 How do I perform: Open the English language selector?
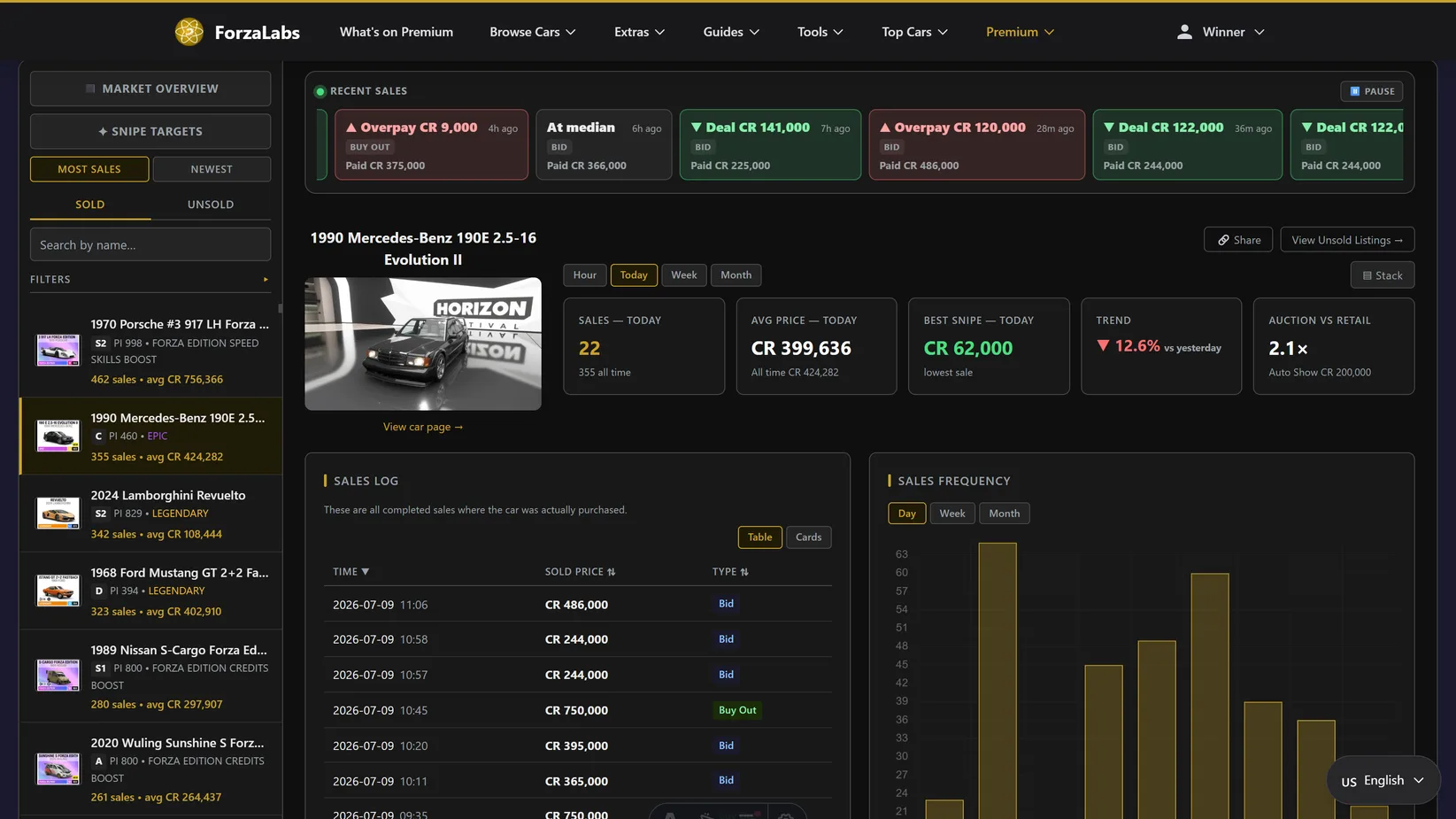click(1383, 780)
